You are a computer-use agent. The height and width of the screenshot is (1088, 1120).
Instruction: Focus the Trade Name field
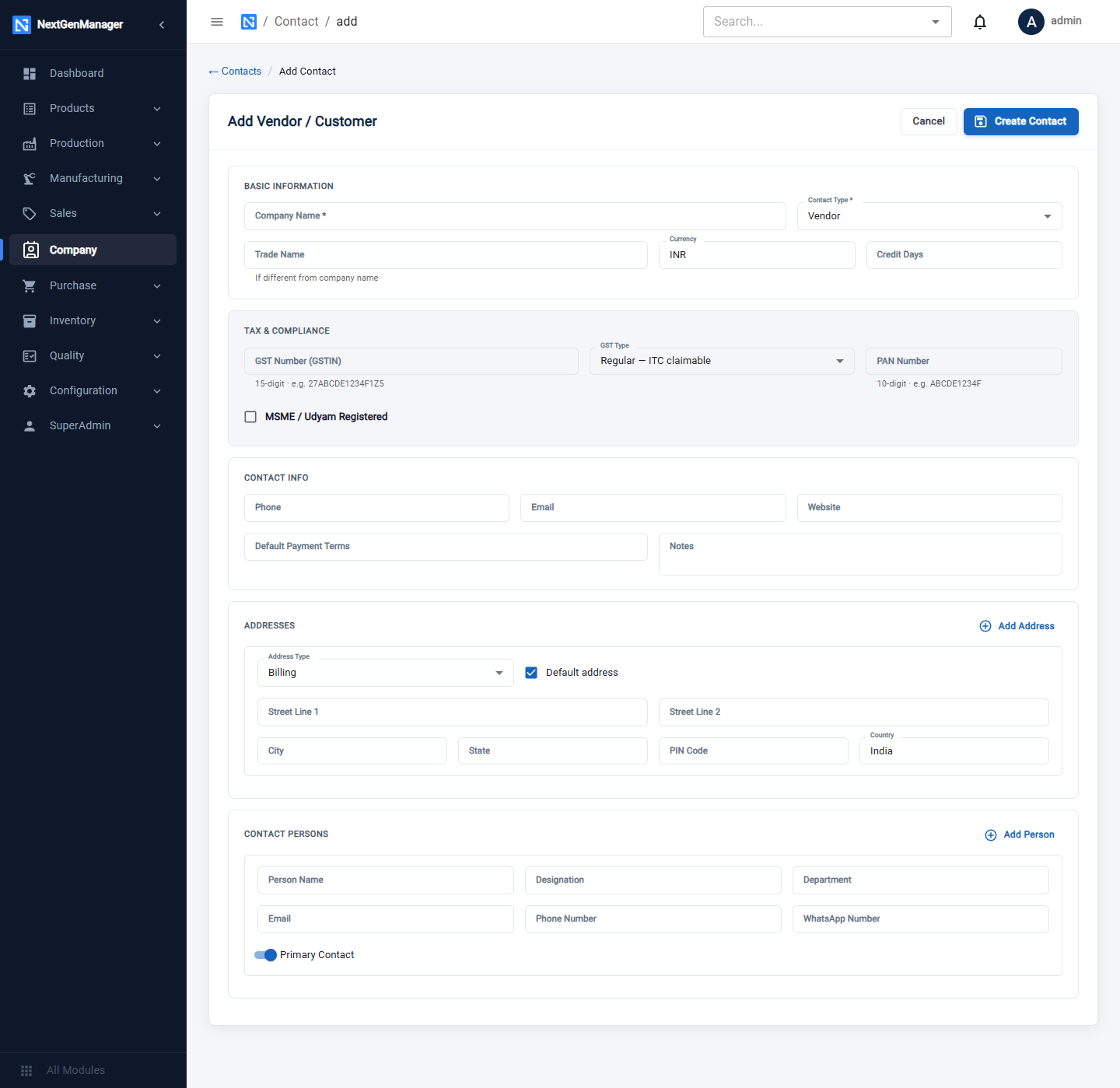coord(446,255)
